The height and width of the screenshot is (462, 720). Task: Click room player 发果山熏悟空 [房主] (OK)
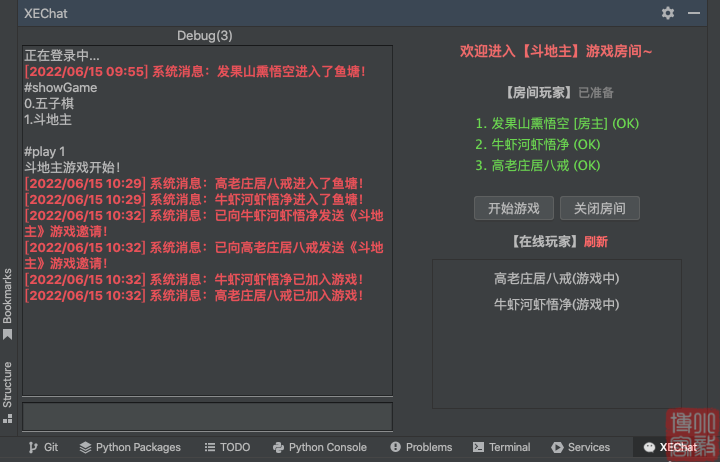tap(557, 124)
